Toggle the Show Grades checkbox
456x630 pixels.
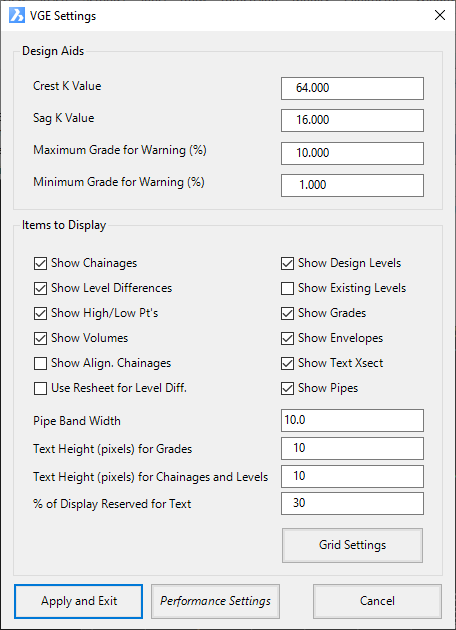coord(287,313)
